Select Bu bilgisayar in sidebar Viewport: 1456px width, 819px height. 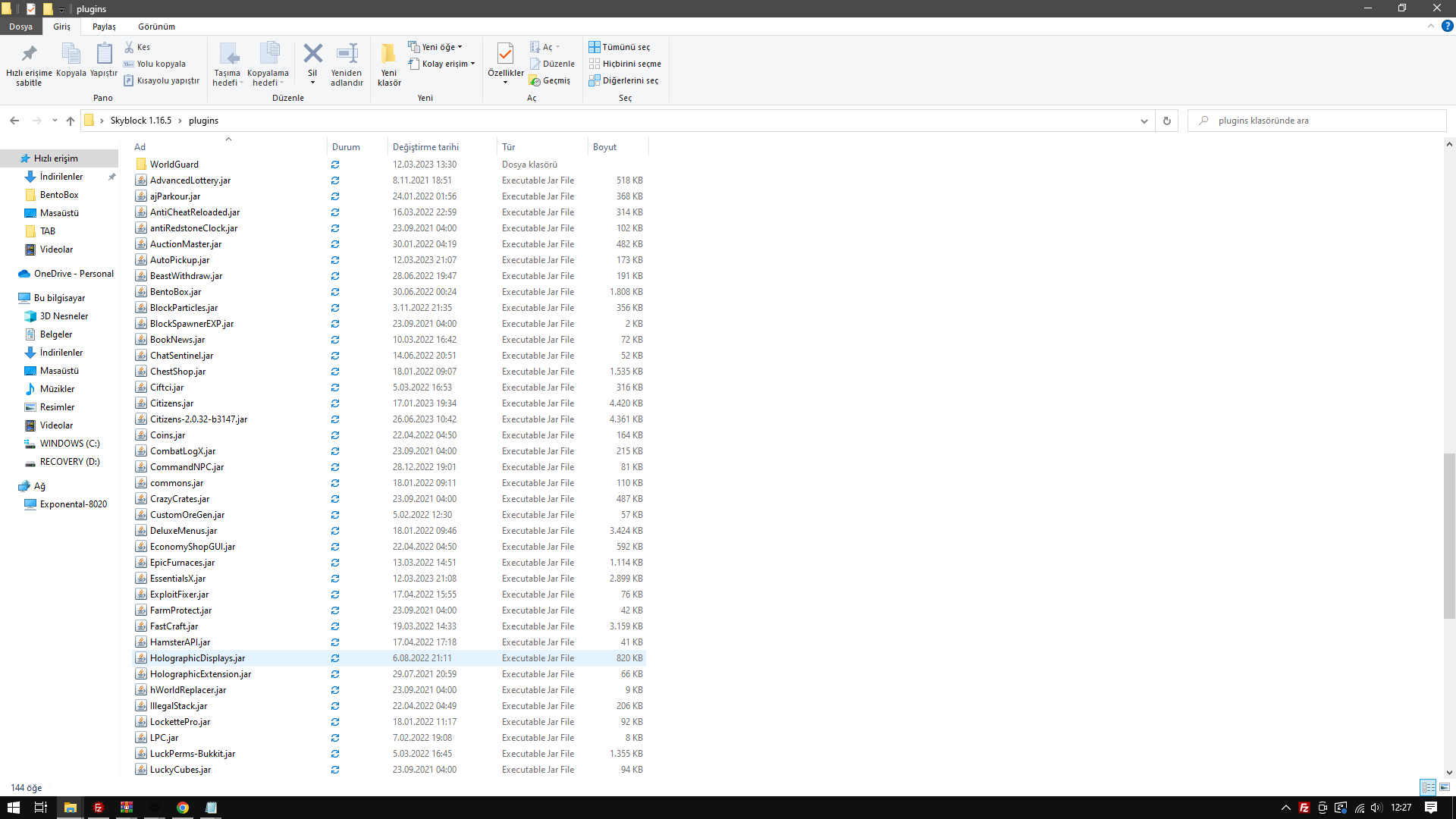click(x=59, y=298)
